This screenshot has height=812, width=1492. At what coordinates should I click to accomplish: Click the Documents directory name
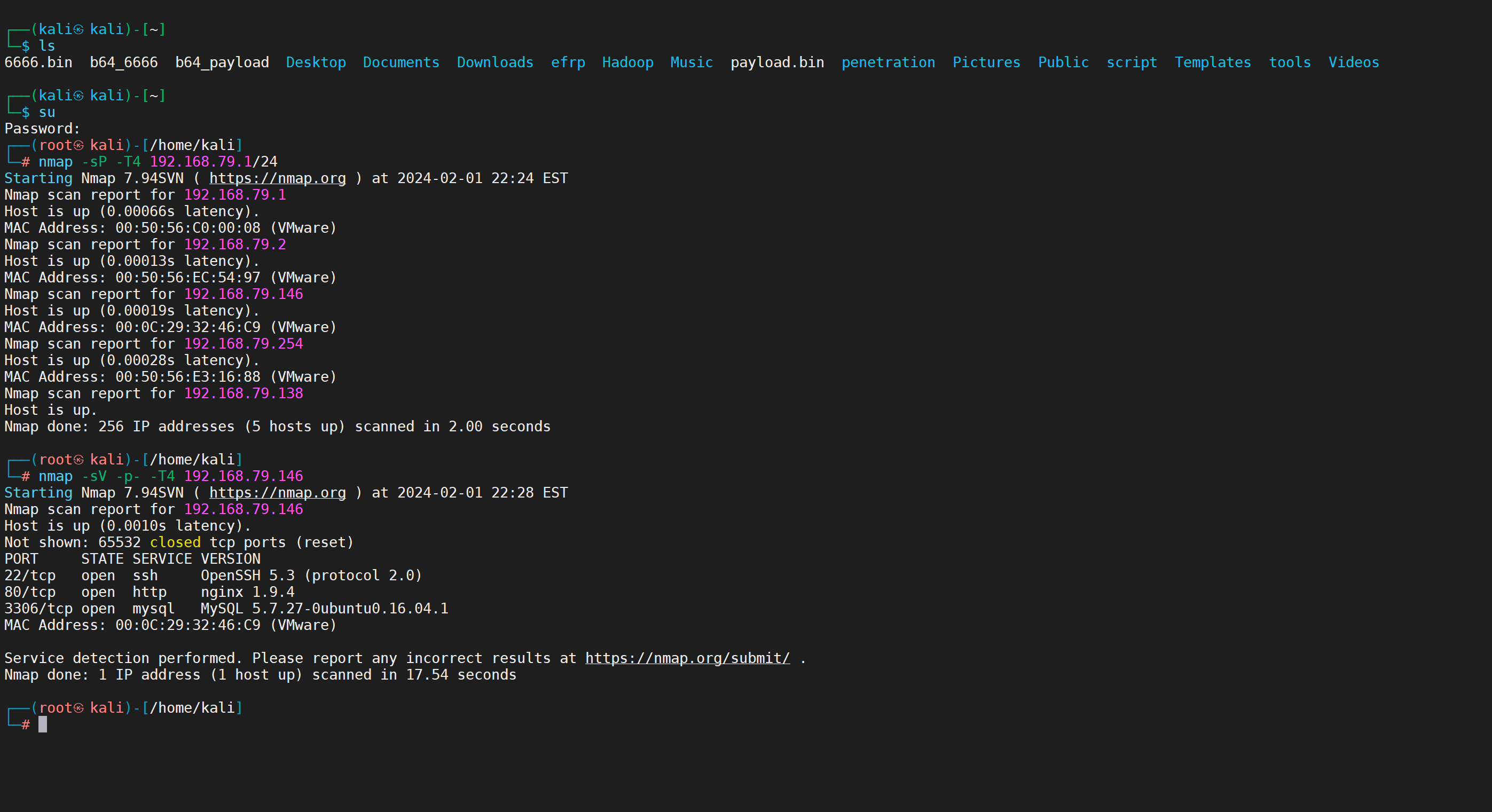click(401, 62)
